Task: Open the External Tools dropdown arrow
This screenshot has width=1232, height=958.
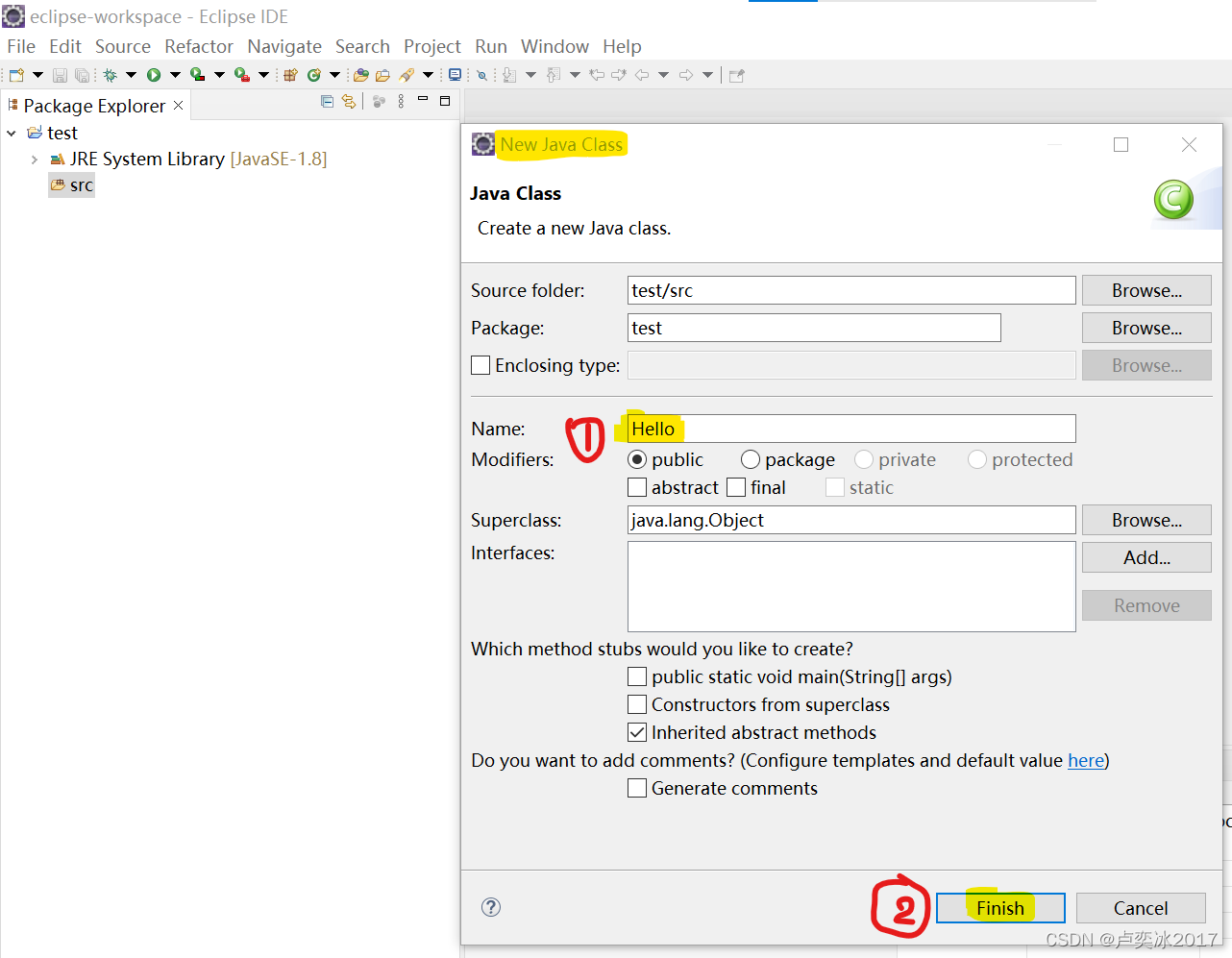Action: [263, 75]
